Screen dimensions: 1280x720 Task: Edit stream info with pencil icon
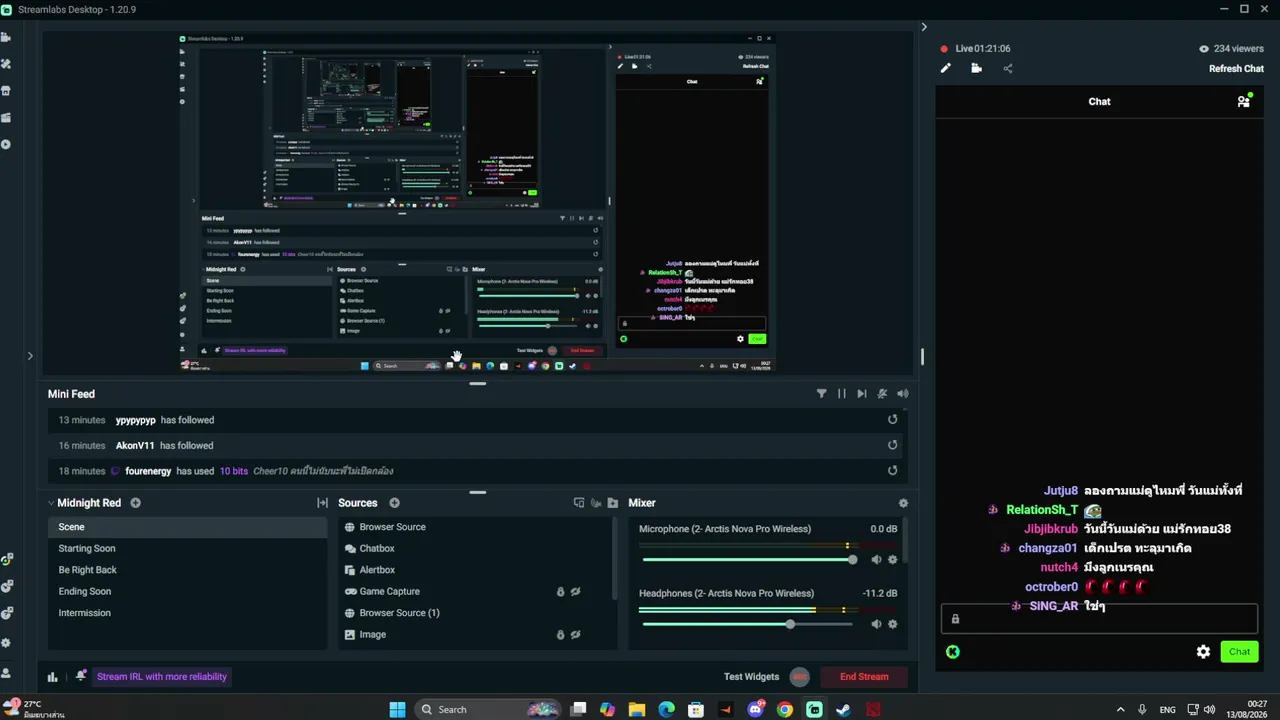coord(945,68)
